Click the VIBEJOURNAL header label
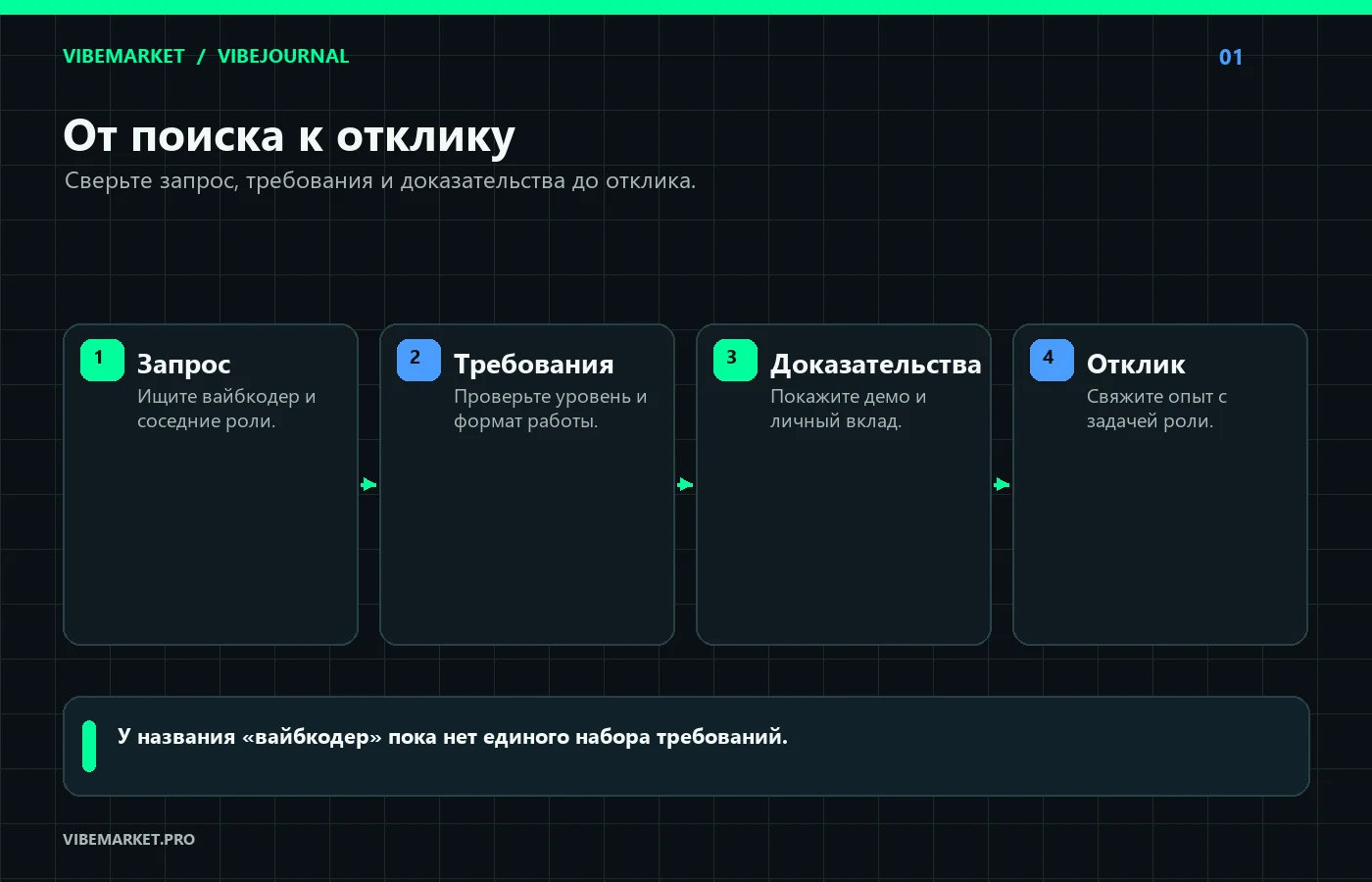This screenshot has height=882, width=1372. [x=283, y=56]
